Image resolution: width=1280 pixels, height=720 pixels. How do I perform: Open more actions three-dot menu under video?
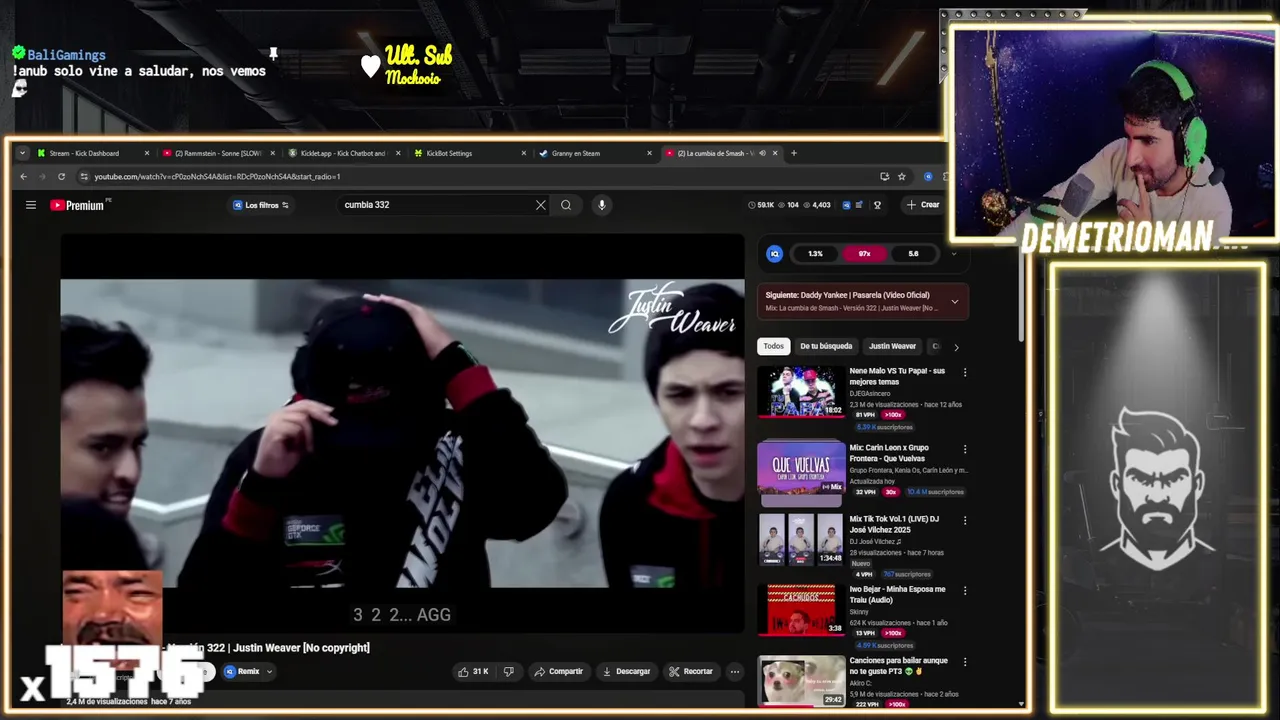tap(735, 671)
